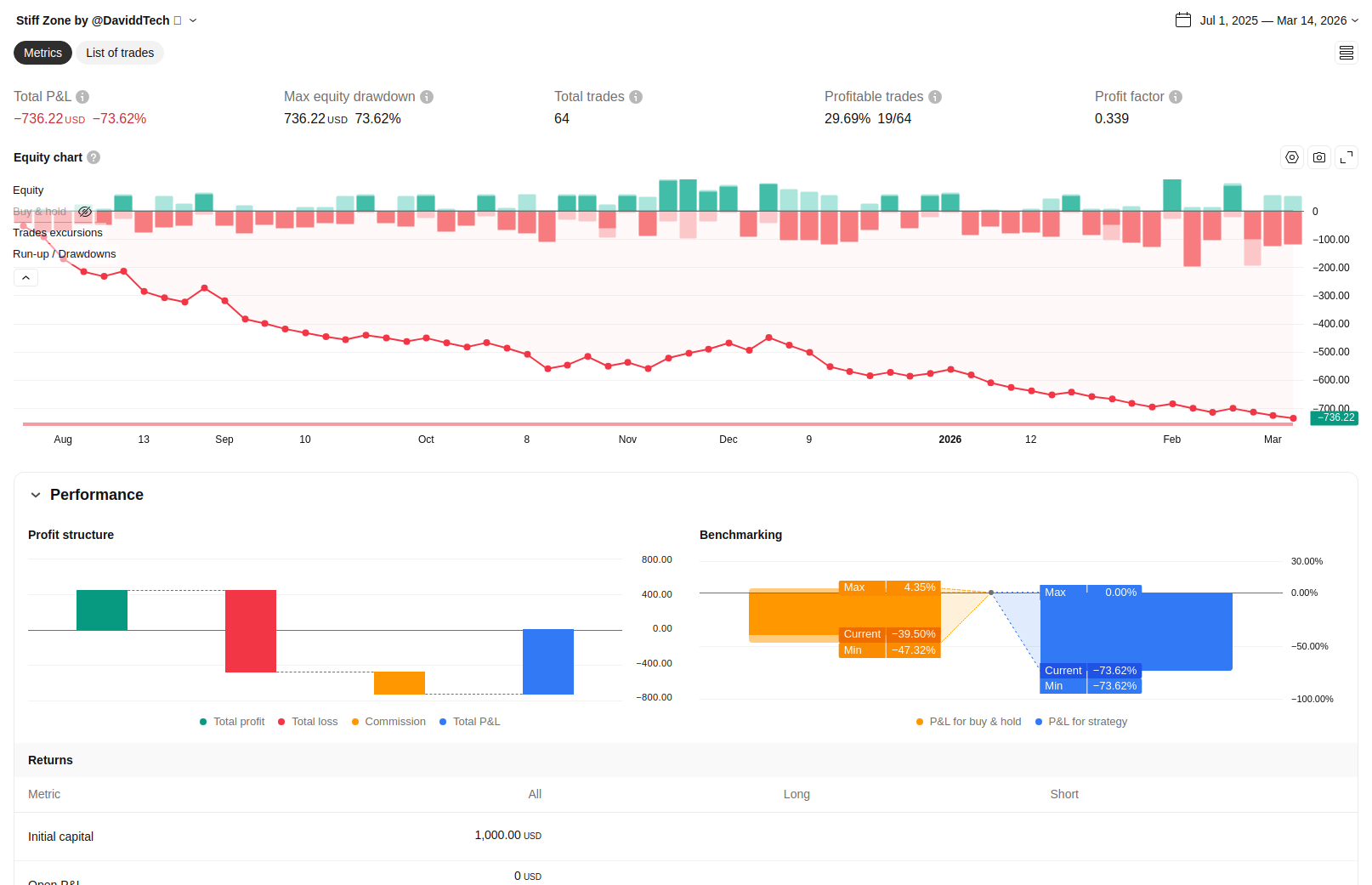Take a snapshot with the camera icon
Viewport: 1372px width, 885px height.
click(1319, 157)
